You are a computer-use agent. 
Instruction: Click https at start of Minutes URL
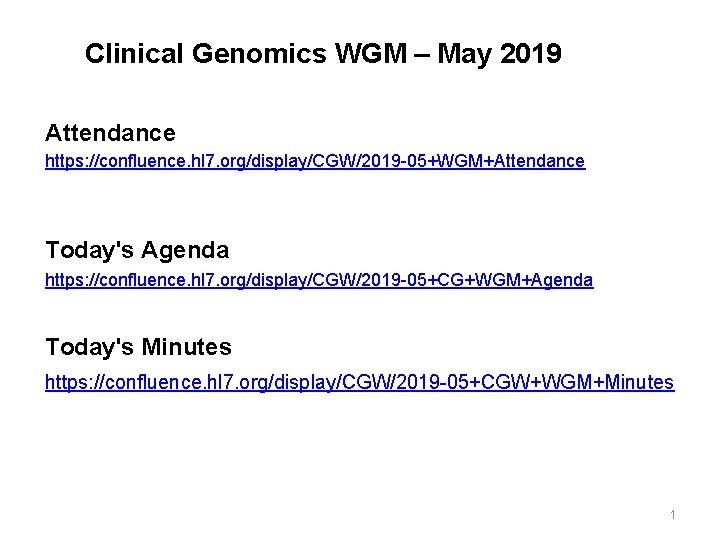coord(64,382)
